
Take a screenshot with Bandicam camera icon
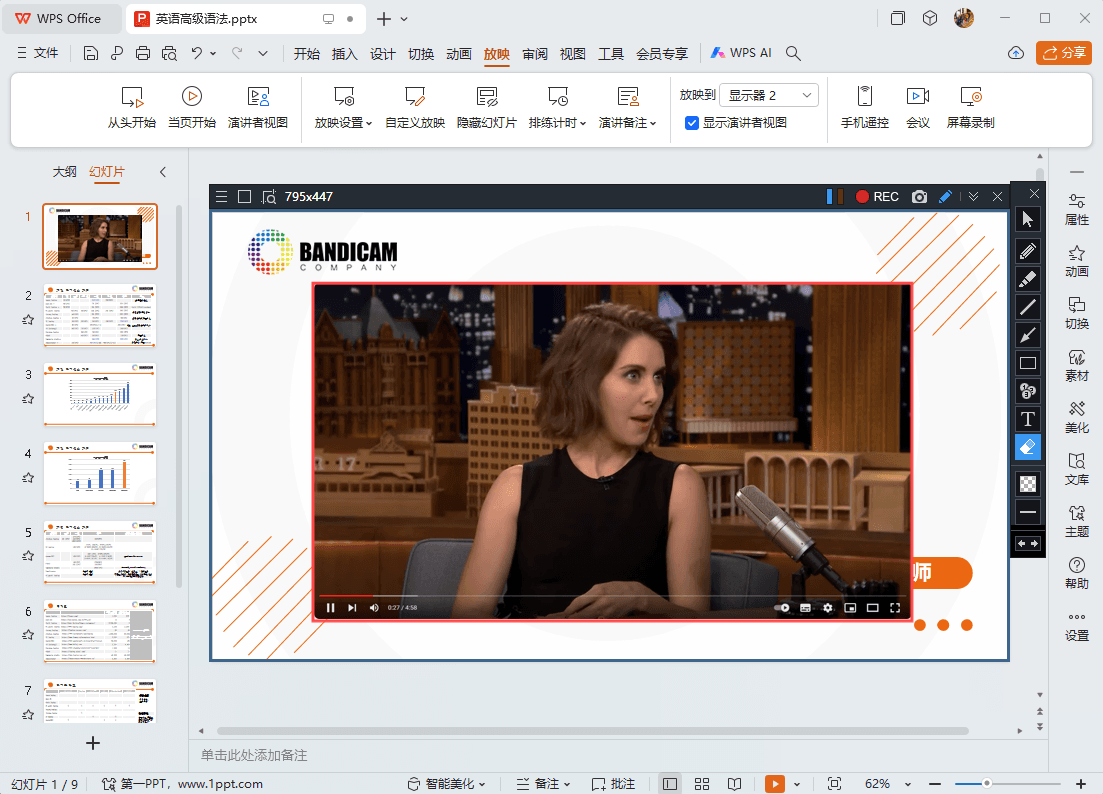(x=919, y=197)
